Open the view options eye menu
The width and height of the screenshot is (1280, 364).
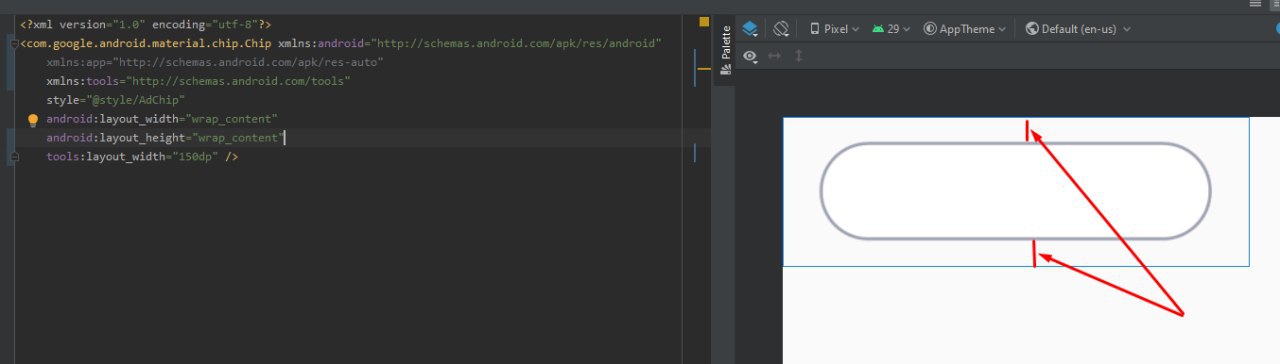[x=751, y=57]
